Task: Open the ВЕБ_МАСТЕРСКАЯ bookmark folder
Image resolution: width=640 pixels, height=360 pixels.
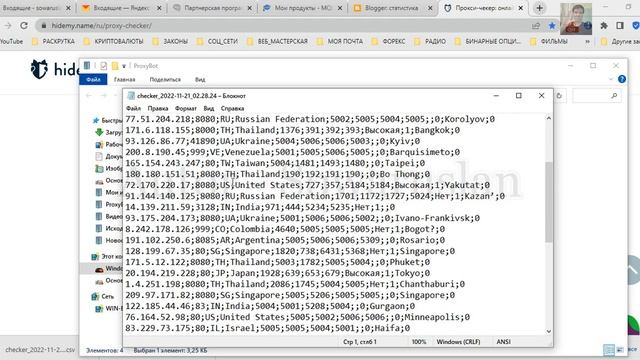Action: tap(277, 41)
